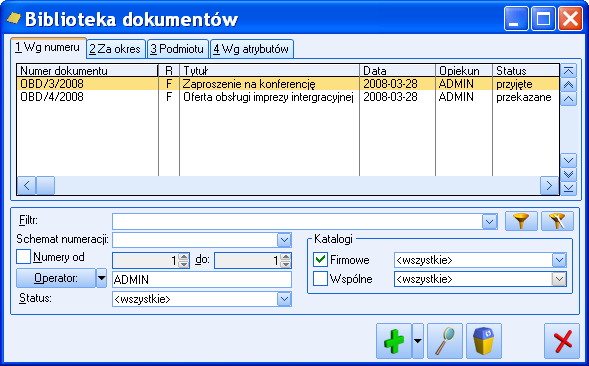
Task: Expand the Filtr dropdown list
Action: pyautogui.click(x=489, y=222)
